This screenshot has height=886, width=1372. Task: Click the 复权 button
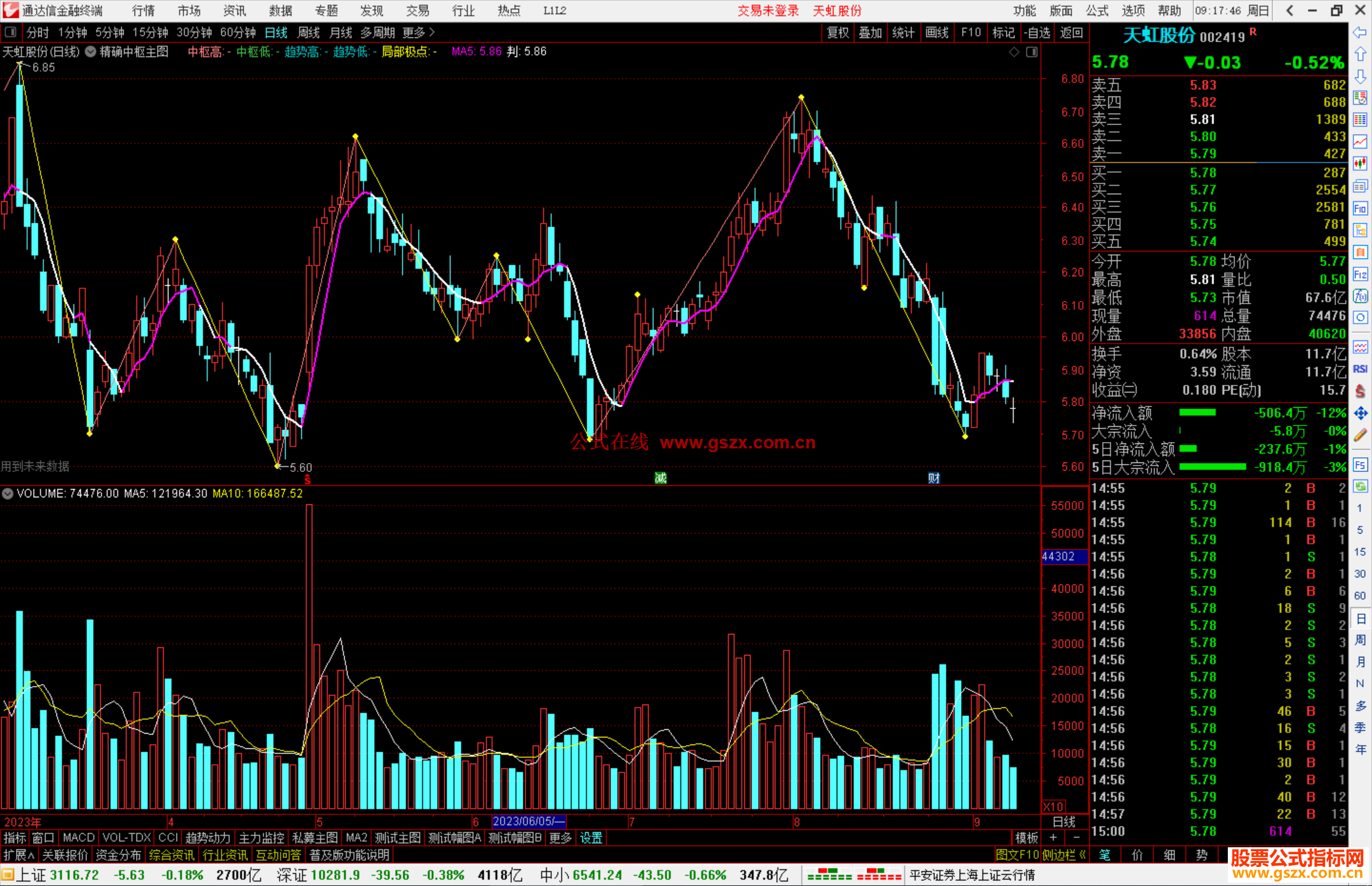[x=838, y=32]
